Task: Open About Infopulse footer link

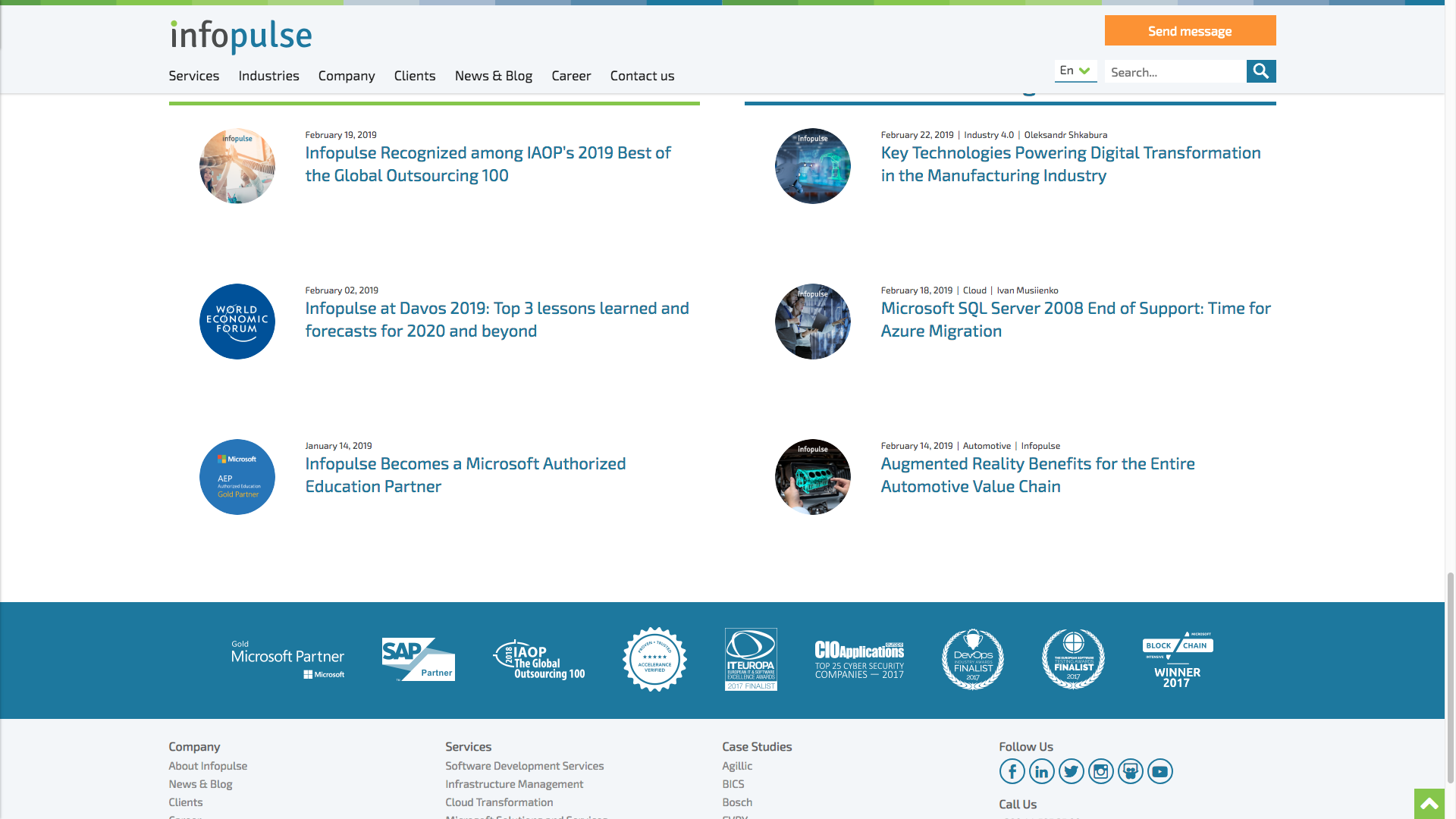Action: 208,766
